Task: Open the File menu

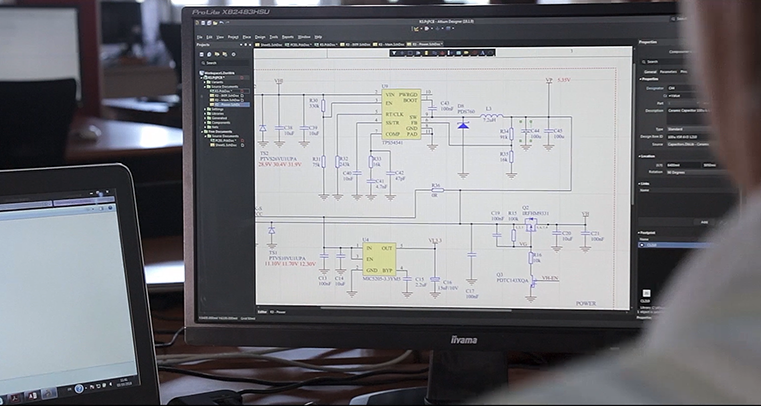Action: click(200, 37)
